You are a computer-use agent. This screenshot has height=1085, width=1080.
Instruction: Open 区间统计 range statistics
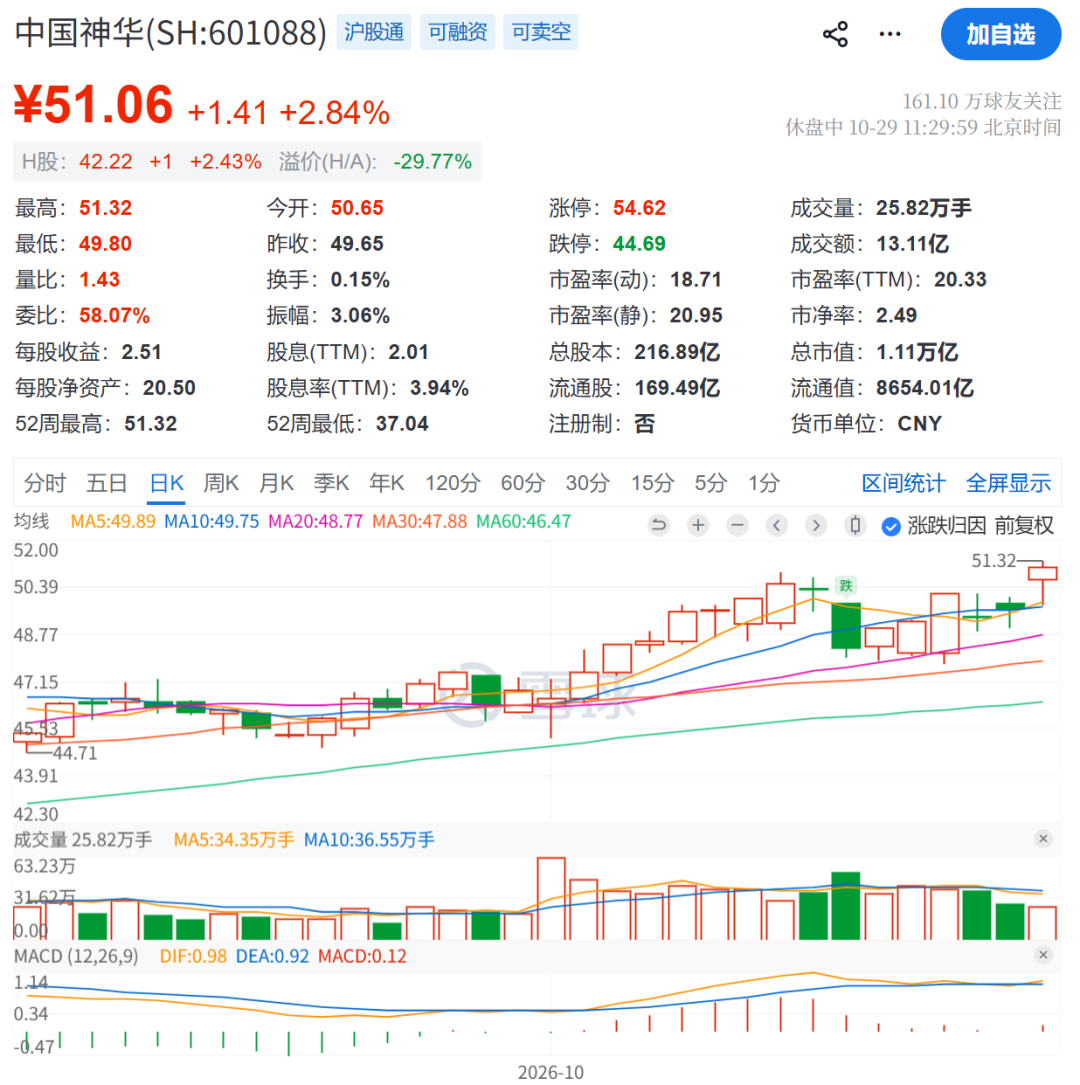pos(904,483)
